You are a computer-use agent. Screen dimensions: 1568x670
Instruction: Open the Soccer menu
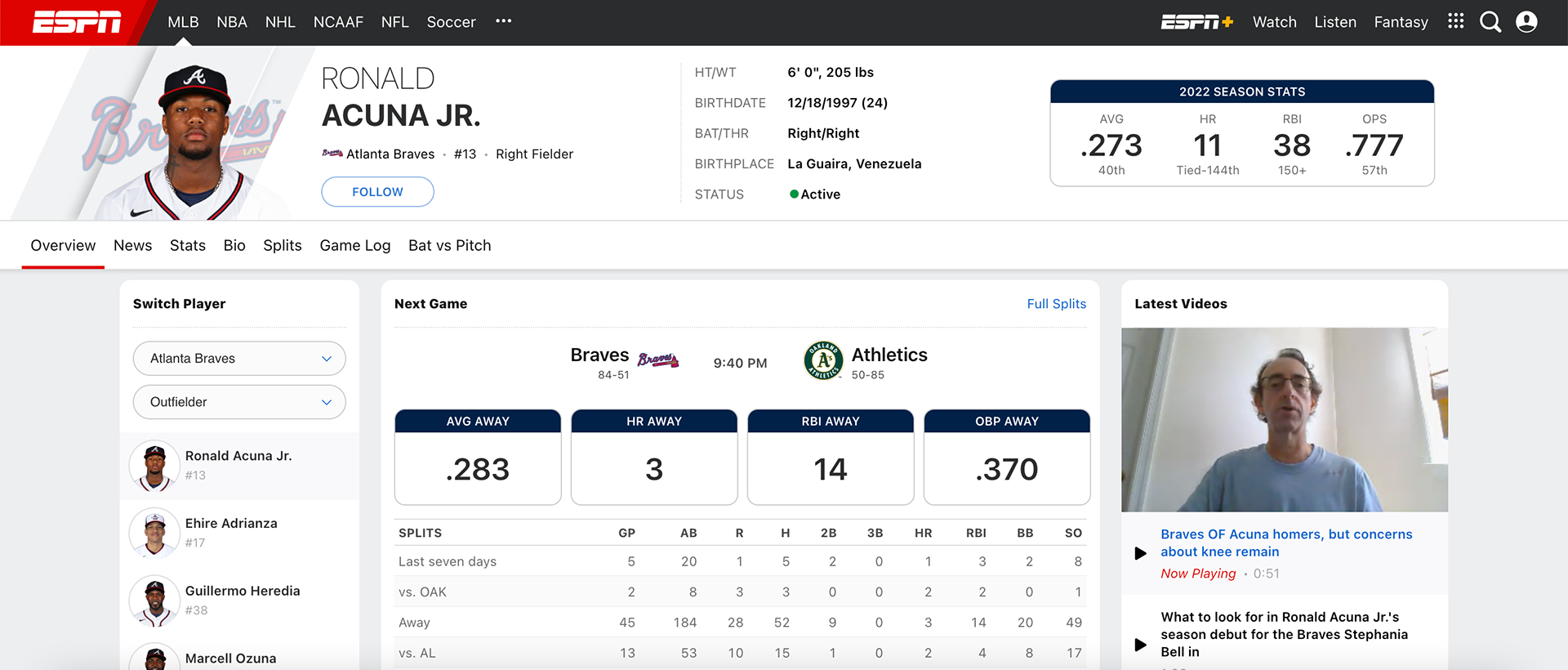(x=451, y=22)
